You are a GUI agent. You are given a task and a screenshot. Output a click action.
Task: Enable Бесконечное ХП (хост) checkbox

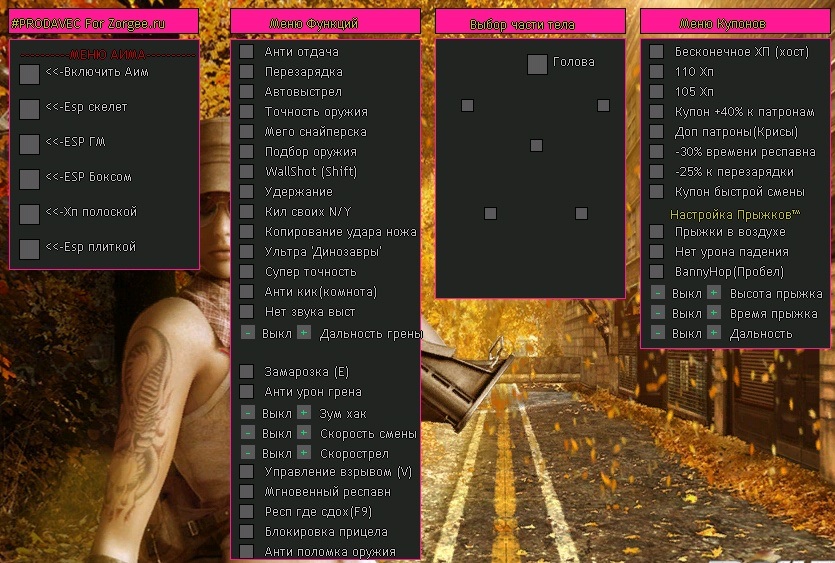tap(657, 52)
